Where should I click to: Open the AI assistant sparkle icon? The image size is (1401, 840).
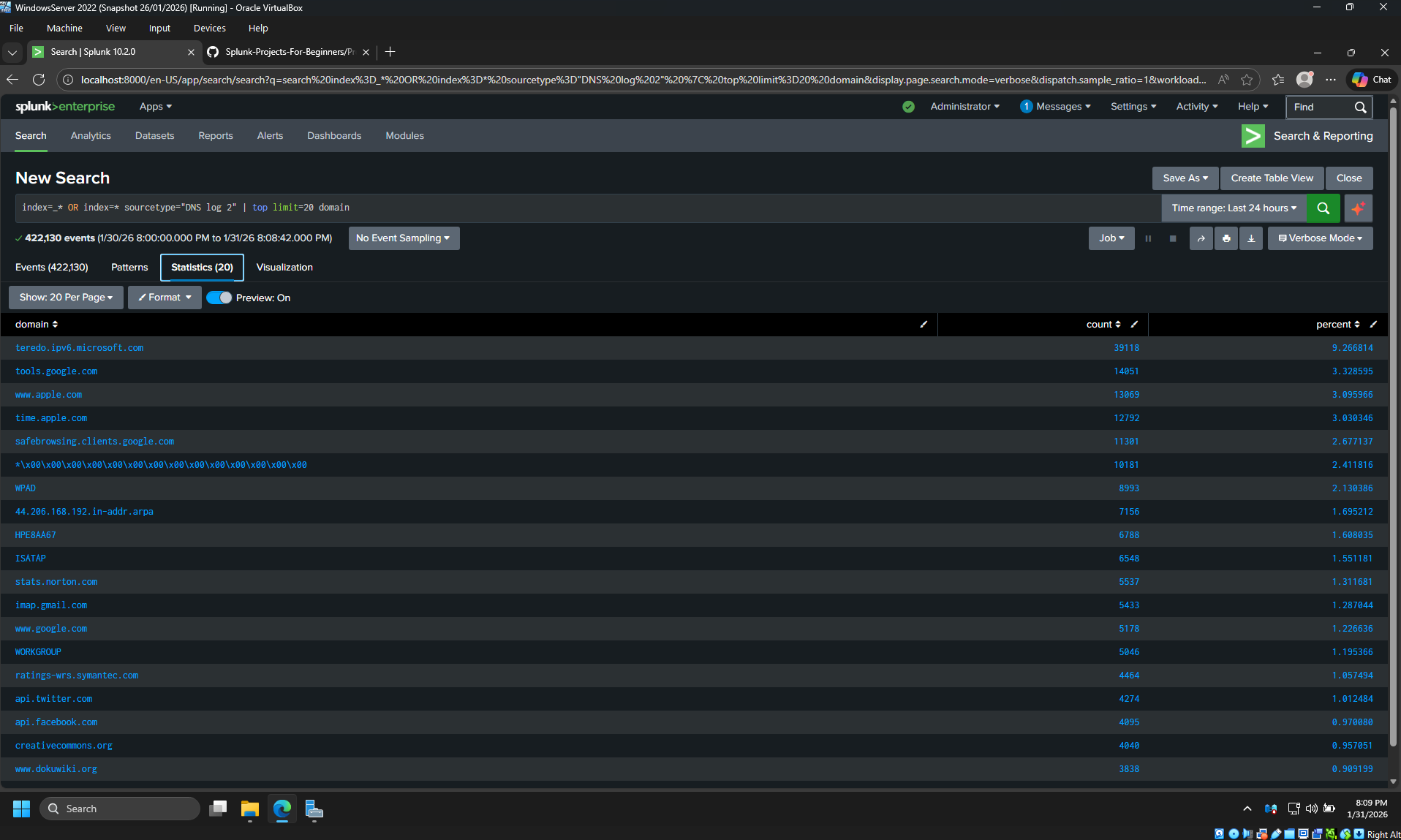[1358, 208]
